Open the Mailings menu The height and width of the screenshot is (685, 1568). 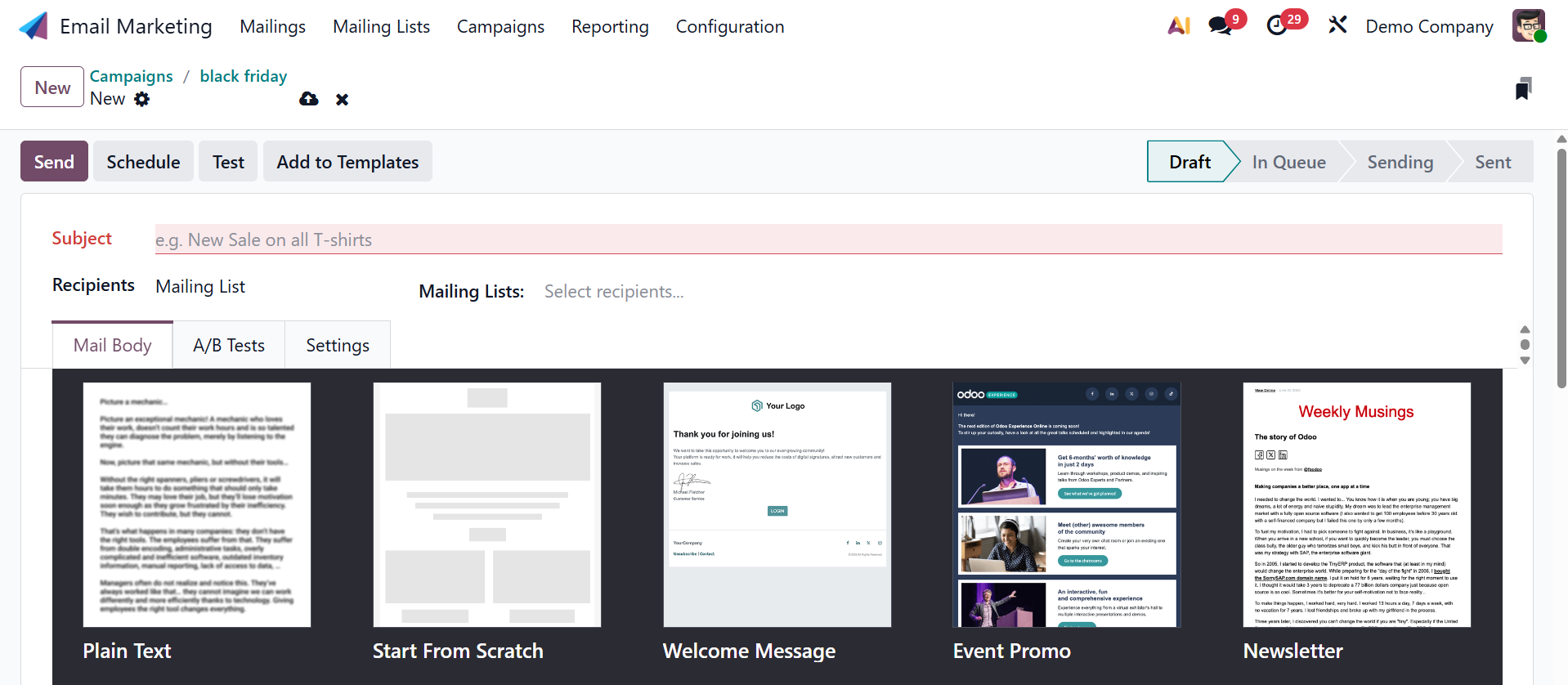pos(272,26)
